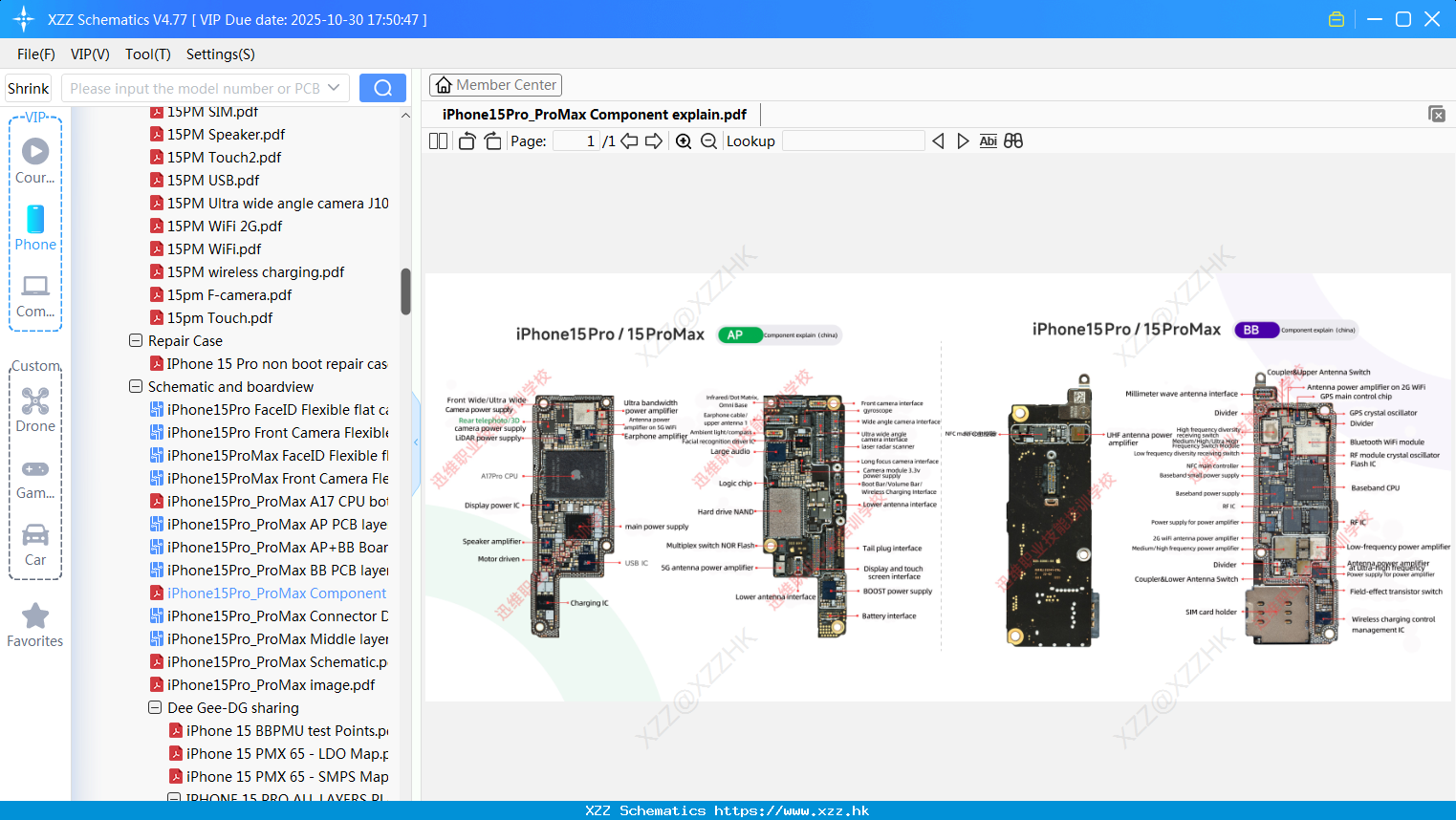Click the page number field
This screenshot has width=1456, height=820.
576,141
